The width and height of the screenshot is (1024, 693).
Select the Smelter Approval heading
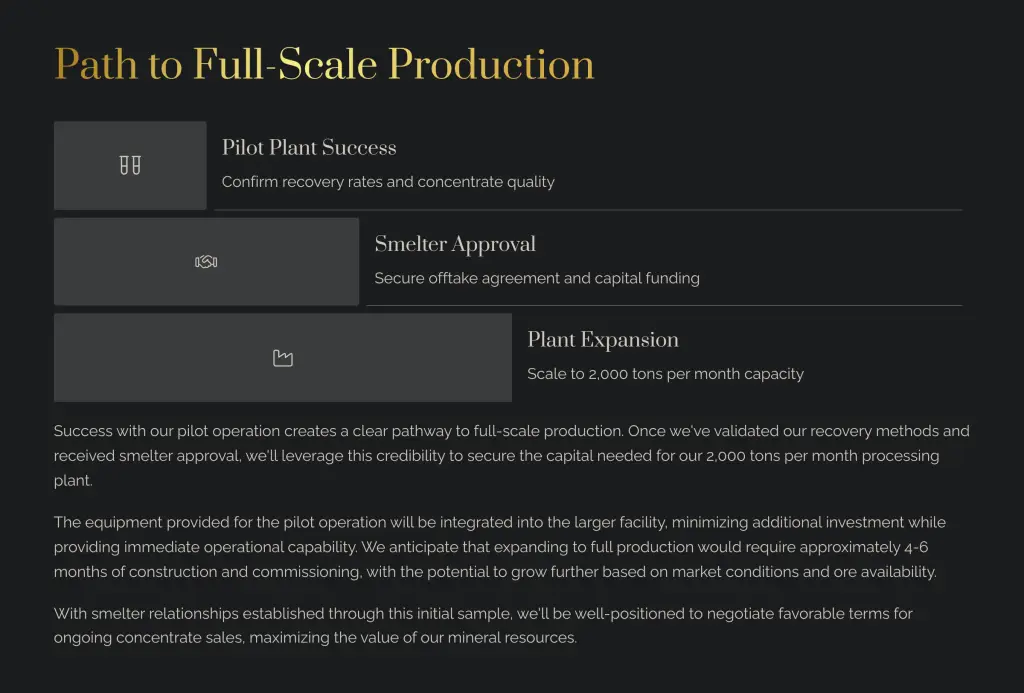pos(455,244)
